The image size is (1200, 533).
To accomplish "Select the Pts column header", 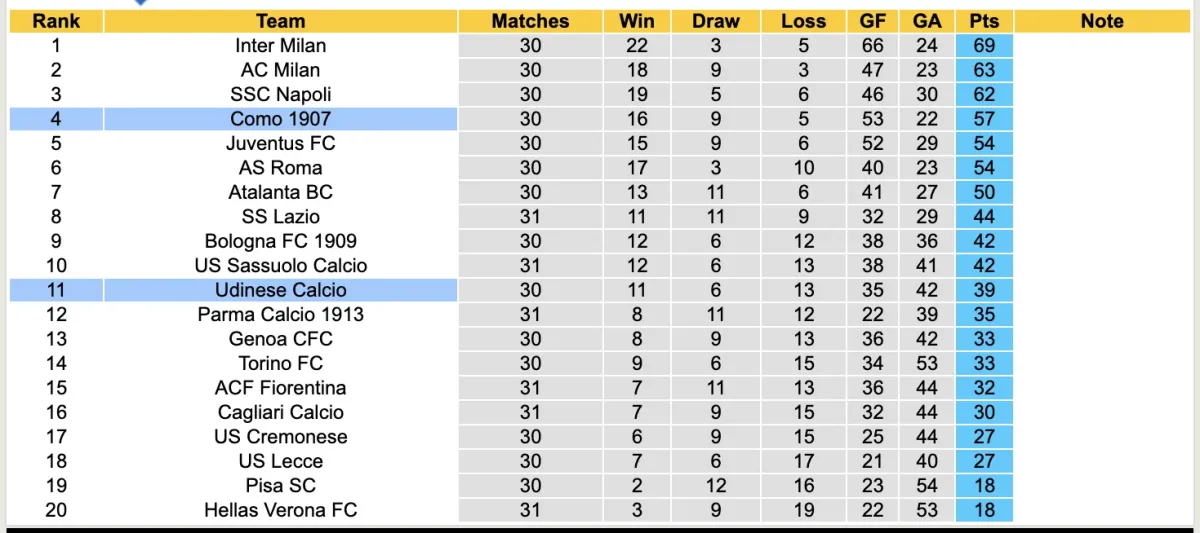I will tap(984, 21).
